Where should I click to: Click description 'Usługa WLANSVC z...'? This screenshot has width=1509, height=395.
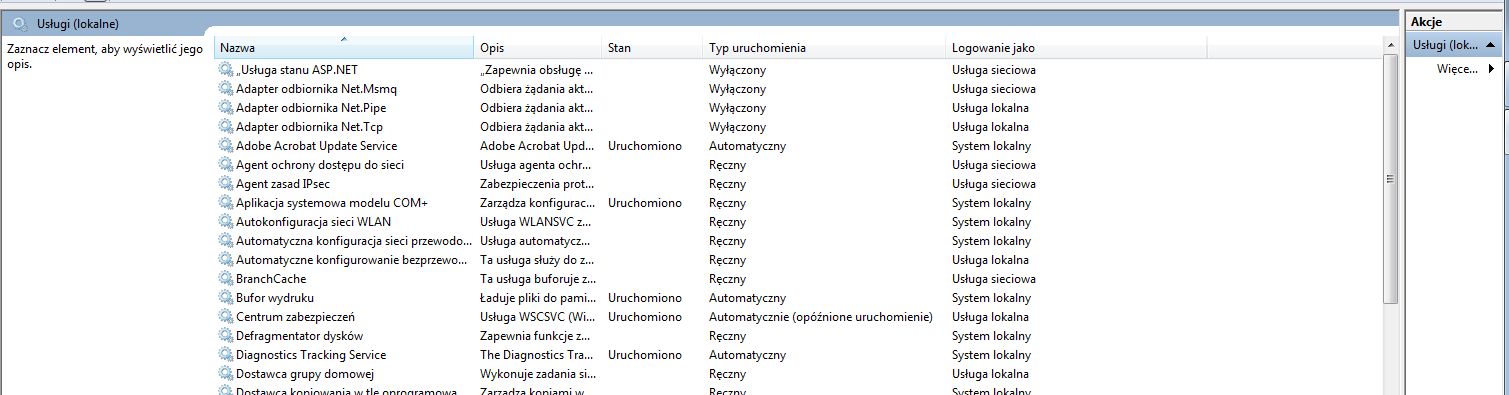pyautogui.click(x=536, y=222)
